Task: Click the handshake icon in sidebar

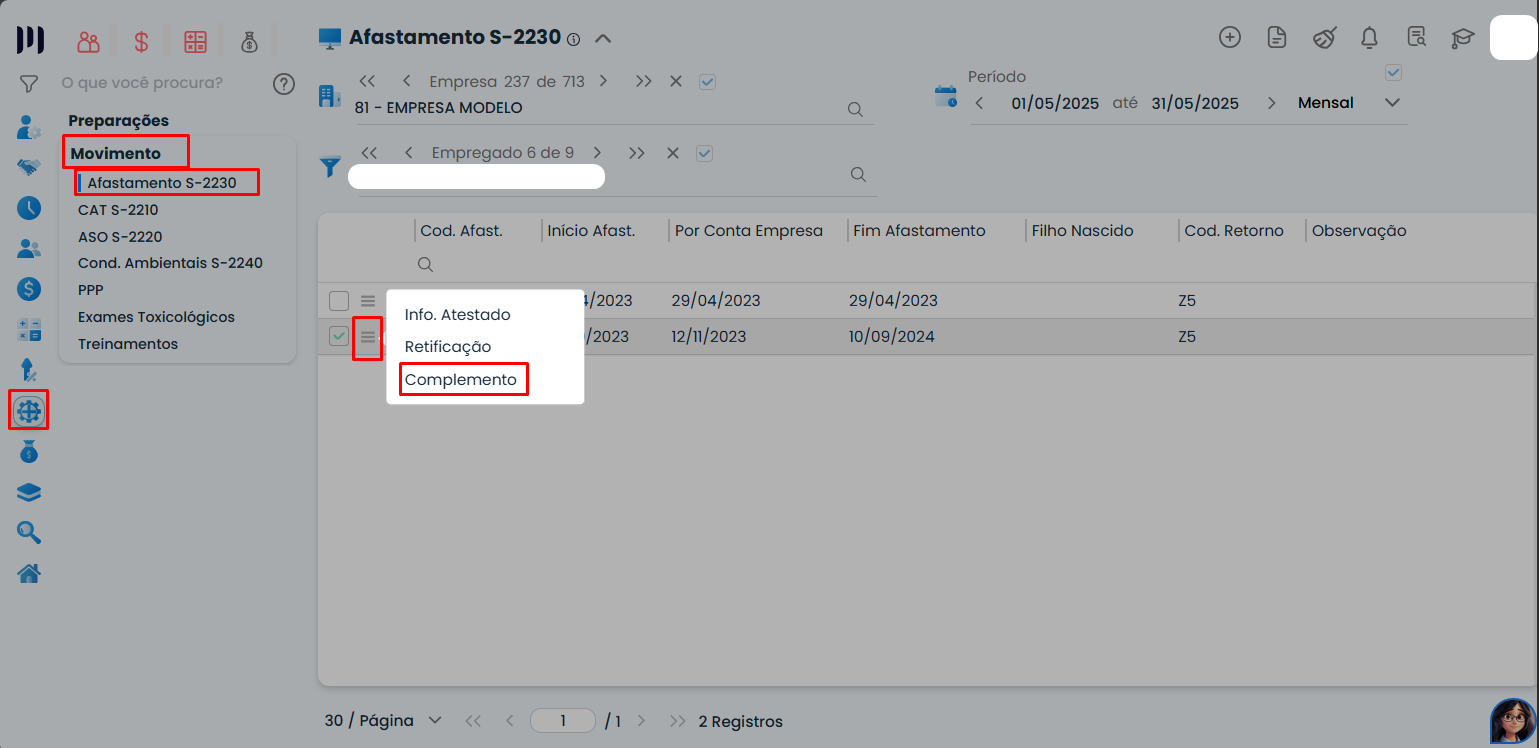Action: tap(29, 167)
